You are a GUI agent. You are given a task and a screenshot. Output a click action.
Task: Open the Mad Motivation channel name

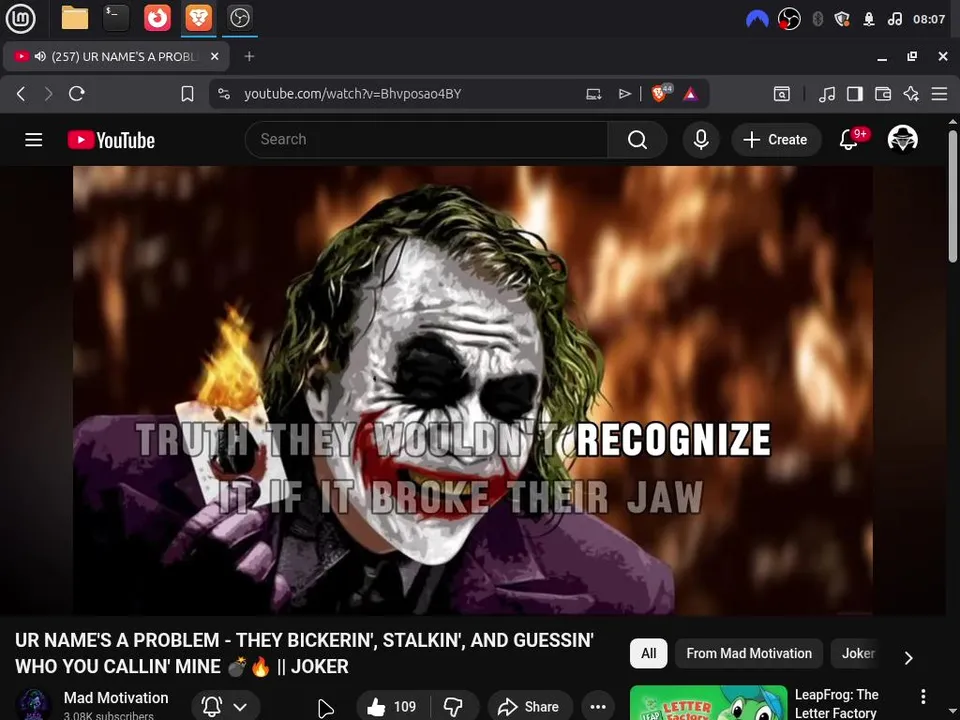pos(116,697)
